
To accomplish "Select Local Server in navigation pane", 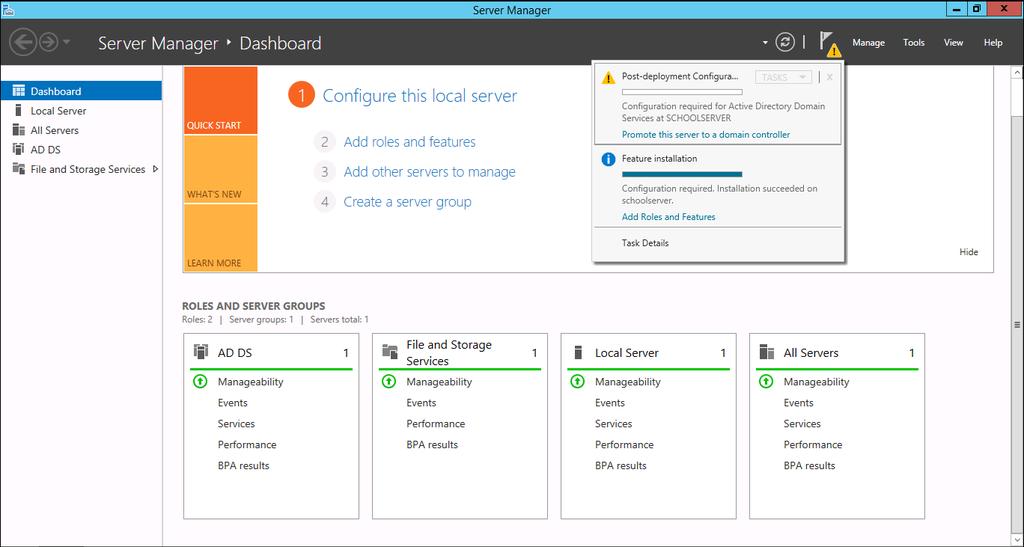I will click(x=81, y=110).
